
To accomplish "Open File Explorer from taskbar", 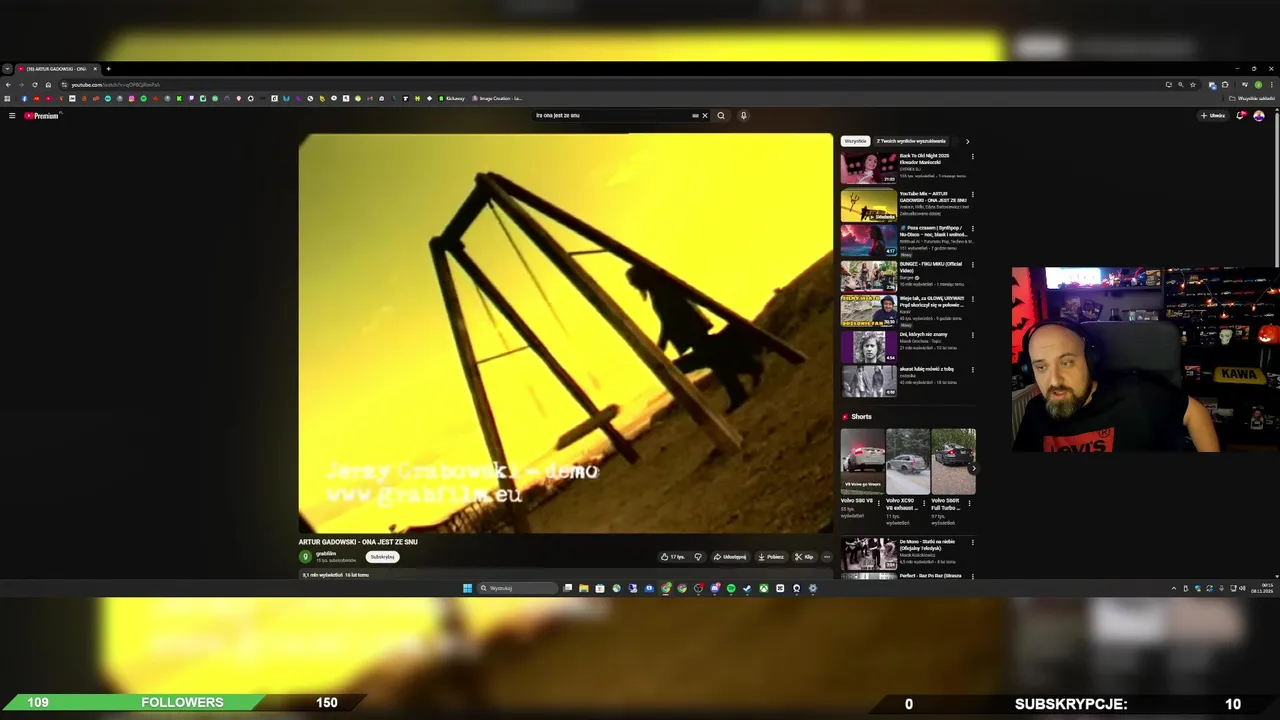I will tap(583, 588).
